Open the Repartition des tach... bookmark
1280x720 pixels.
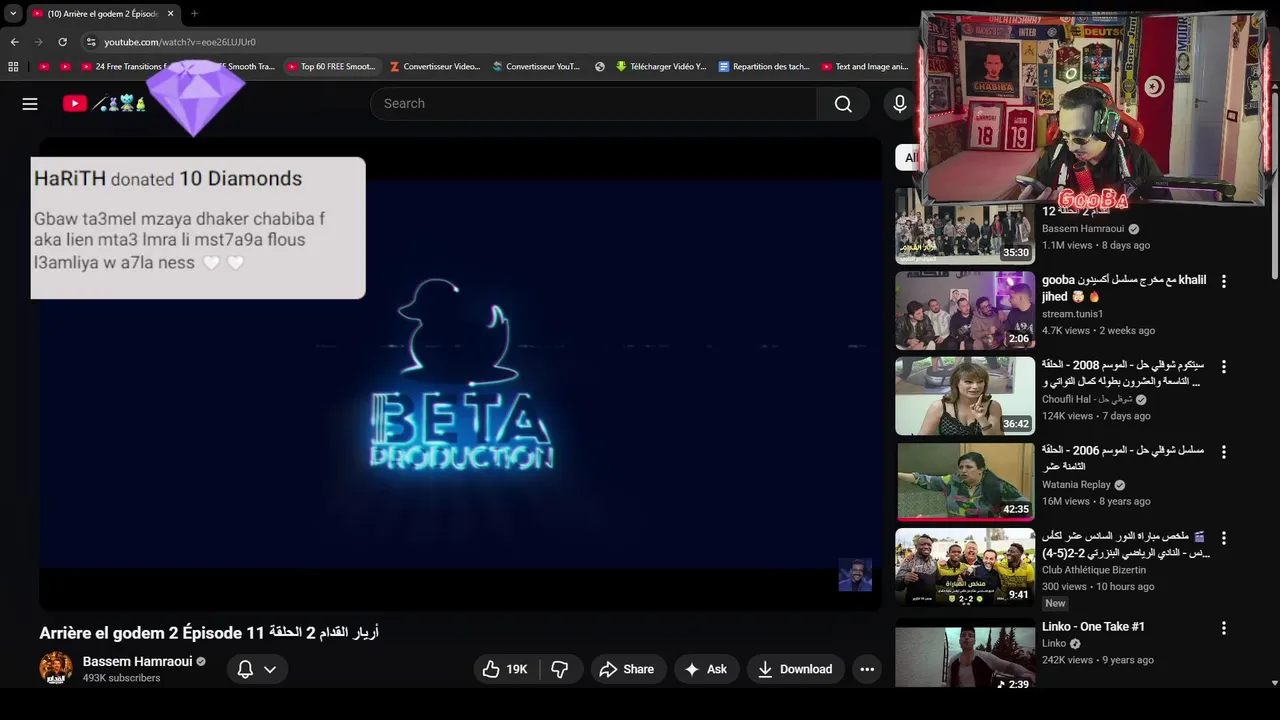pos(764,67)
